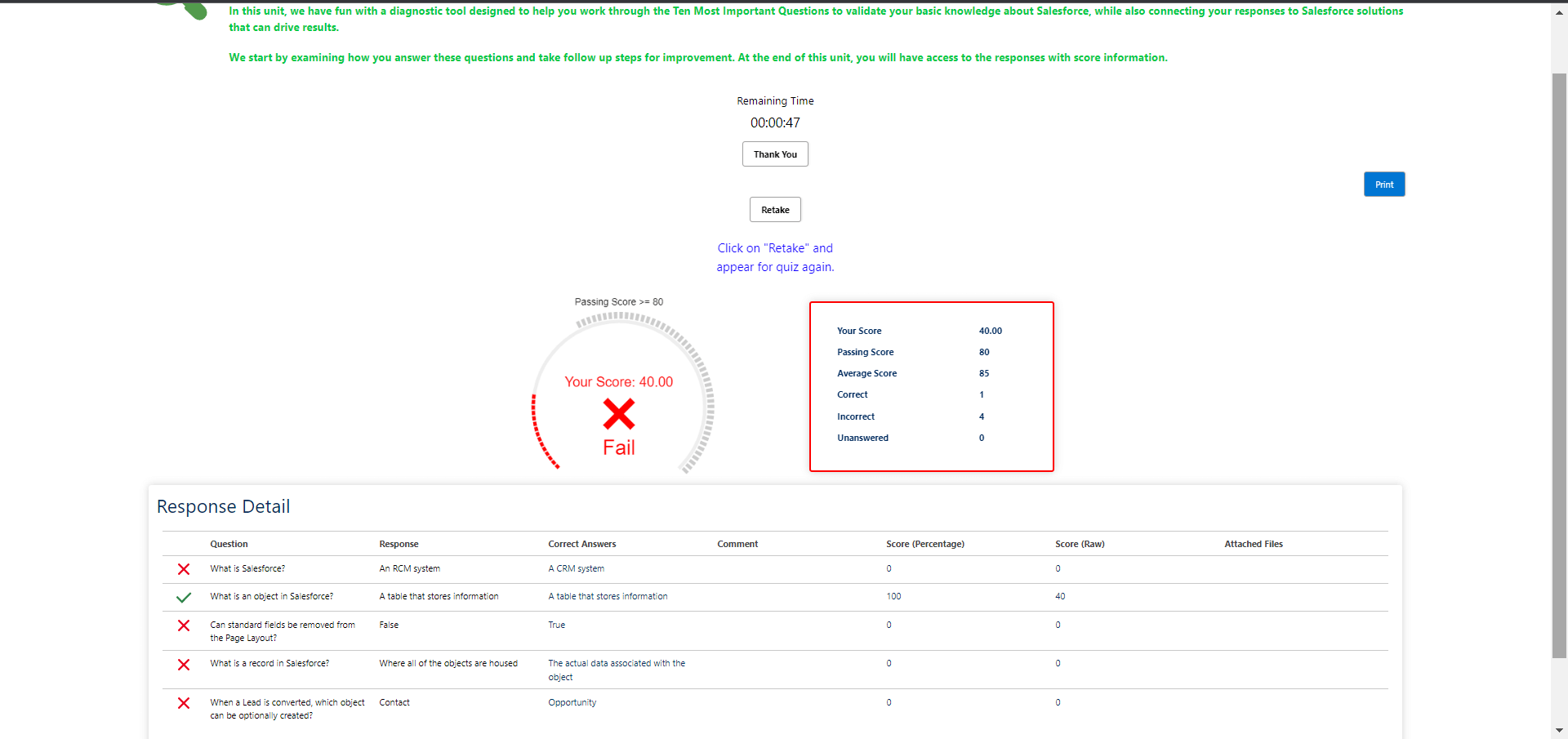
Task: Click the blue Print button
Action: click(1383, 185)
